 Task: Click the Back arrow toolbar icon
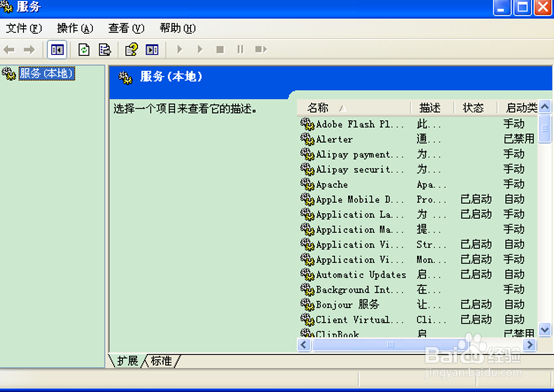9,49
